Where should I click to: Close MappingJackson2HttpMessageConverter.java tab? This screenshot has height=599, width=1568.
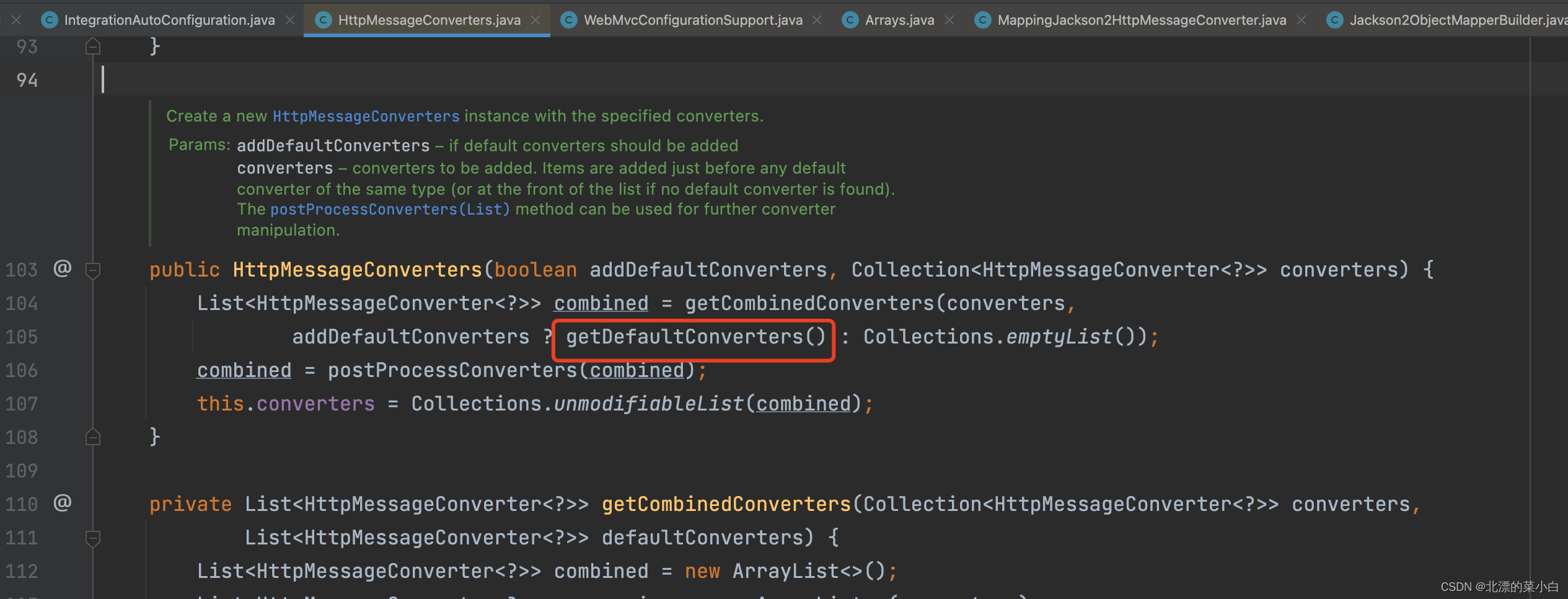coord(1302,20)
